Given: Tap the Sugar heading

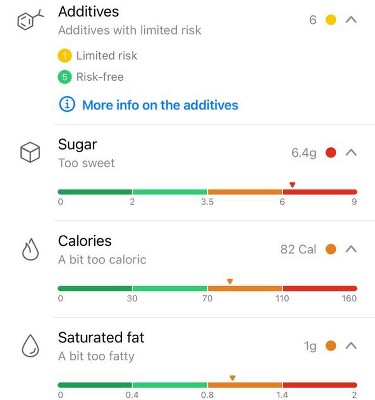Looking at the screenshot, I should click(x=78, y=145).
